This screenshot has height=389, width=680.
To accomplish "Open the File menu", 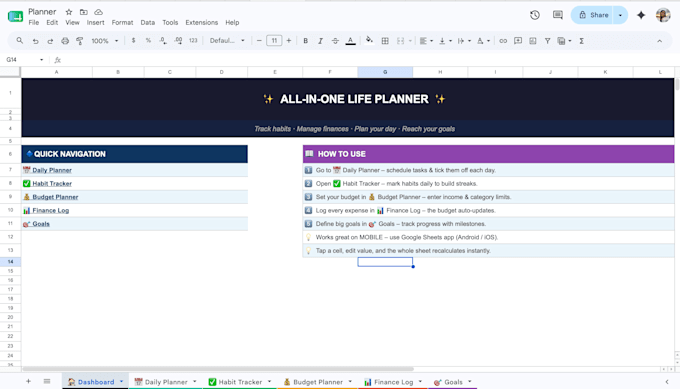I will (x=33, y=23).
